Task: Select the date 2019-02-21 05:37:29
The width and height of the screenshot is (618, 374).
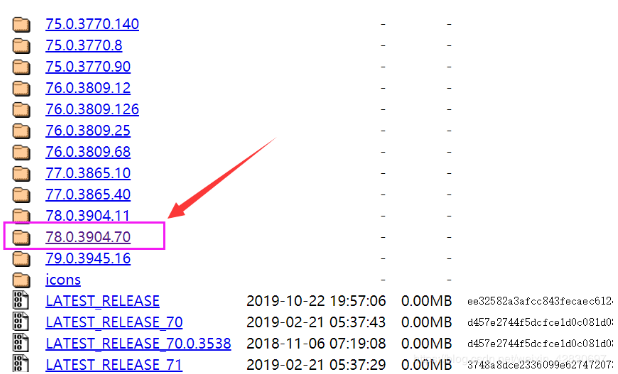Action: pyautogui.click(x=316, y=365)
